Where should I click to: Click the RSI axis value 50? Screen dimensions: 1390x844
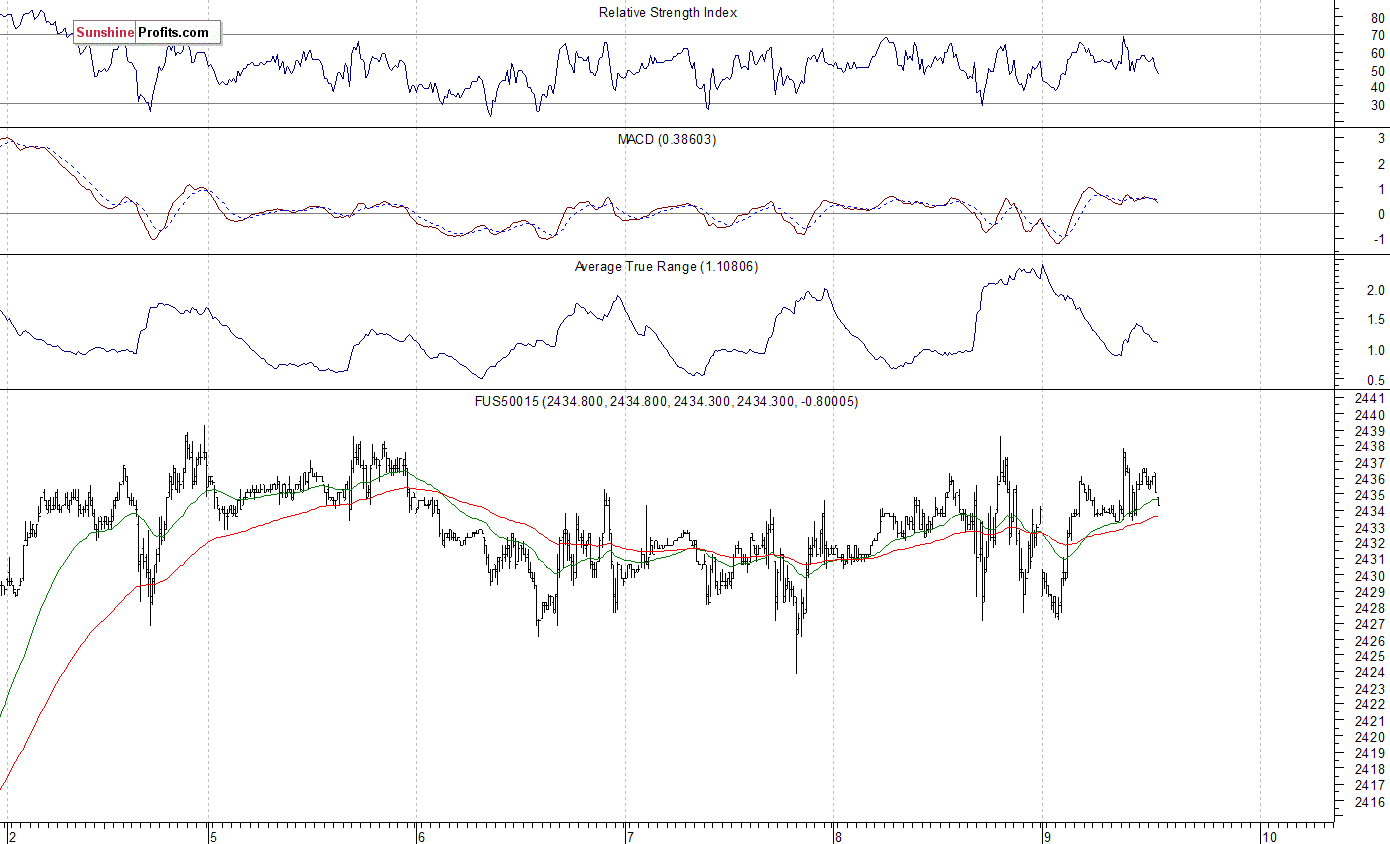pyautogui.click(x=1378, y=71)
